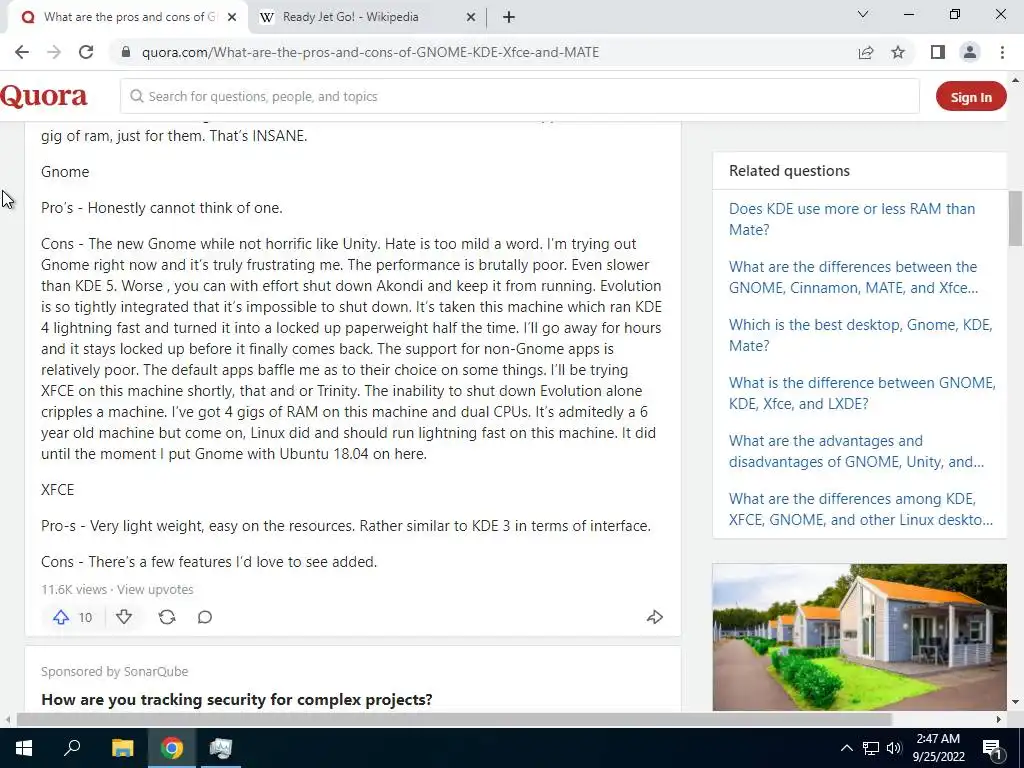
Task: Click the share this page icon
Action: pos(866,52)
